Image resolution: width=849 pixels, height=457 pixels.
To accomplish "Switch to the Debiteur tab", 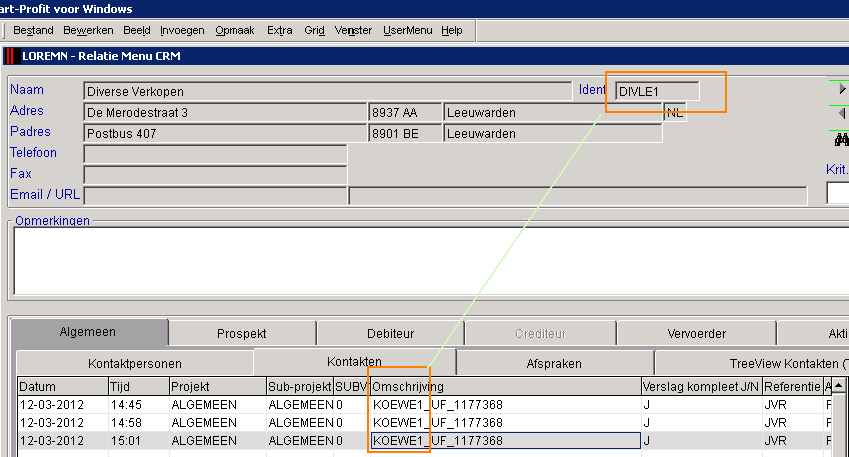I will coord(390,334).
